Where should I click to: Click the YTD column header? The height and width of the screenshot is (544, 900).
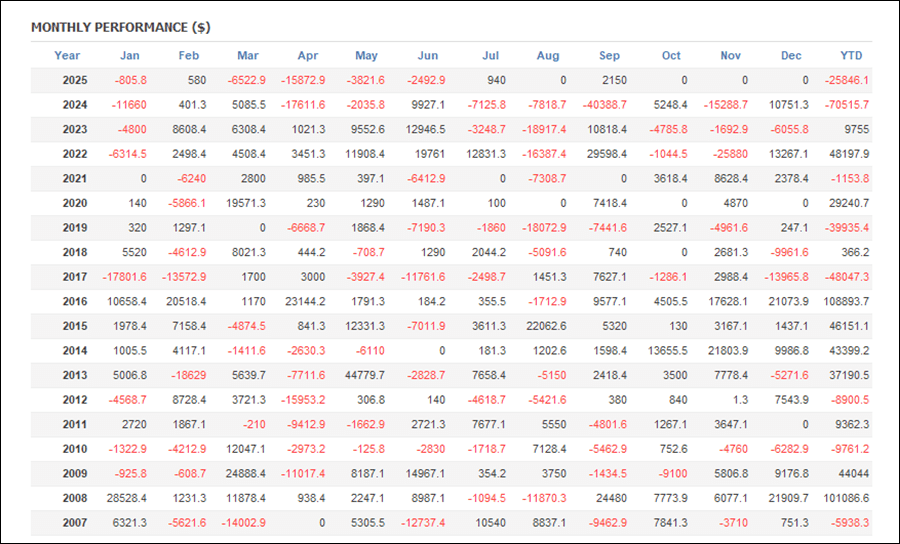click(x=851, y=56)
